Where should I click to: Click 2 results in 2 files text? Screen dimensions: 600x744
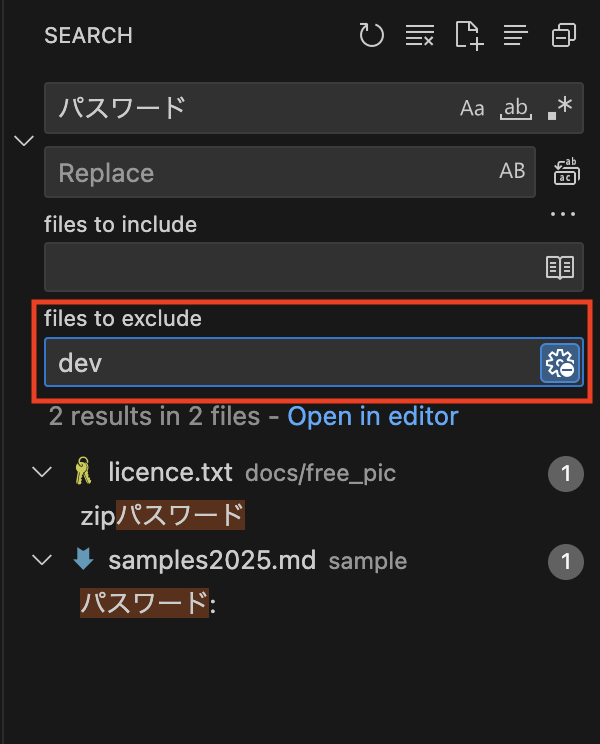pos(155,417)
